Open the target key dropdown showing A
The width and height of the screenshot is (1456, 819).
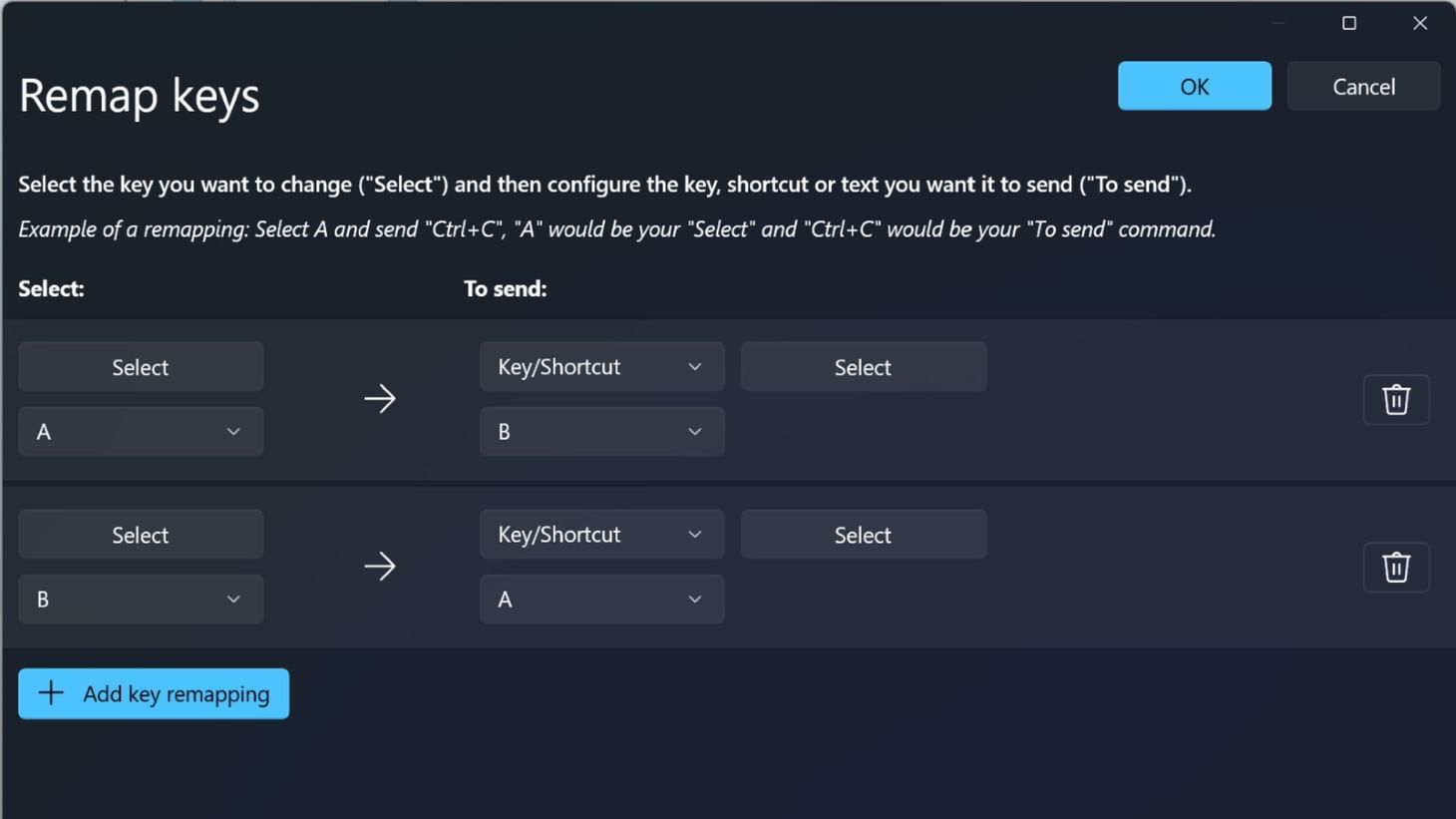click(601, 599)
